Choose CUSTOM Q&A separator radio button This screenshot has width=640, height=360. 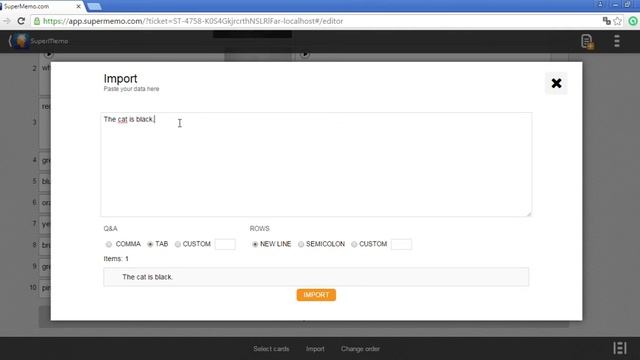point(178,244)
